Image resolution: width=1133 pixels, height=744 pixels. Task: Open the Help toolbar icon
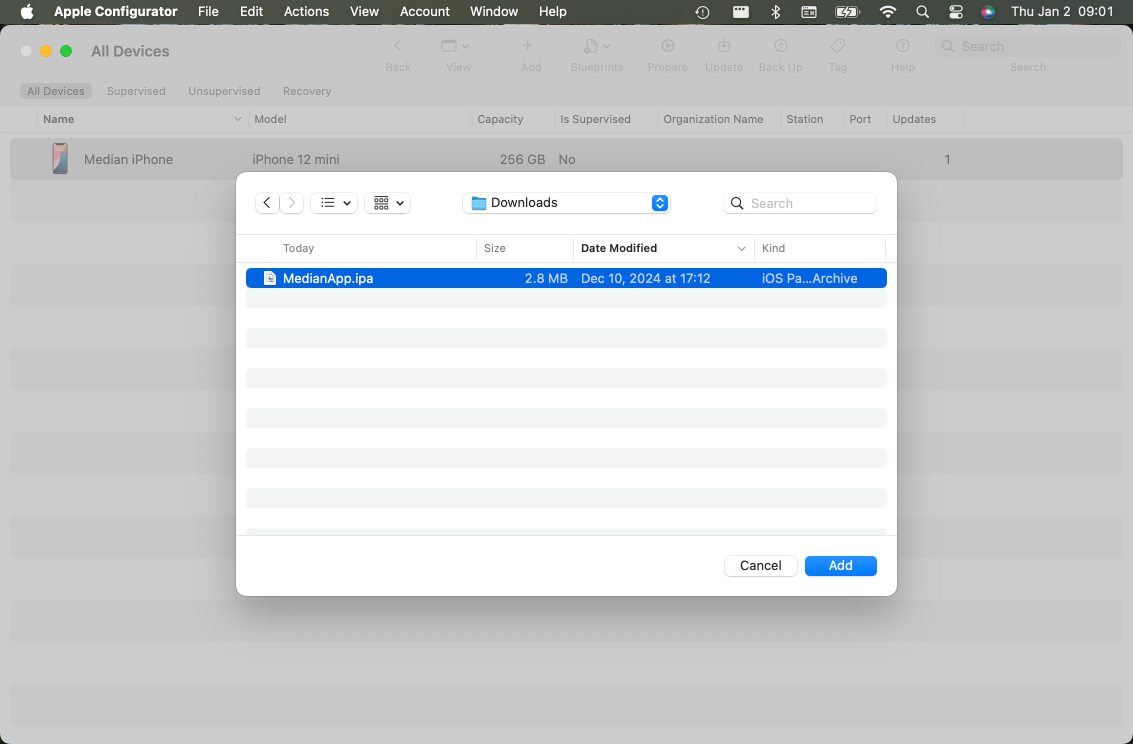click(902, 47)
